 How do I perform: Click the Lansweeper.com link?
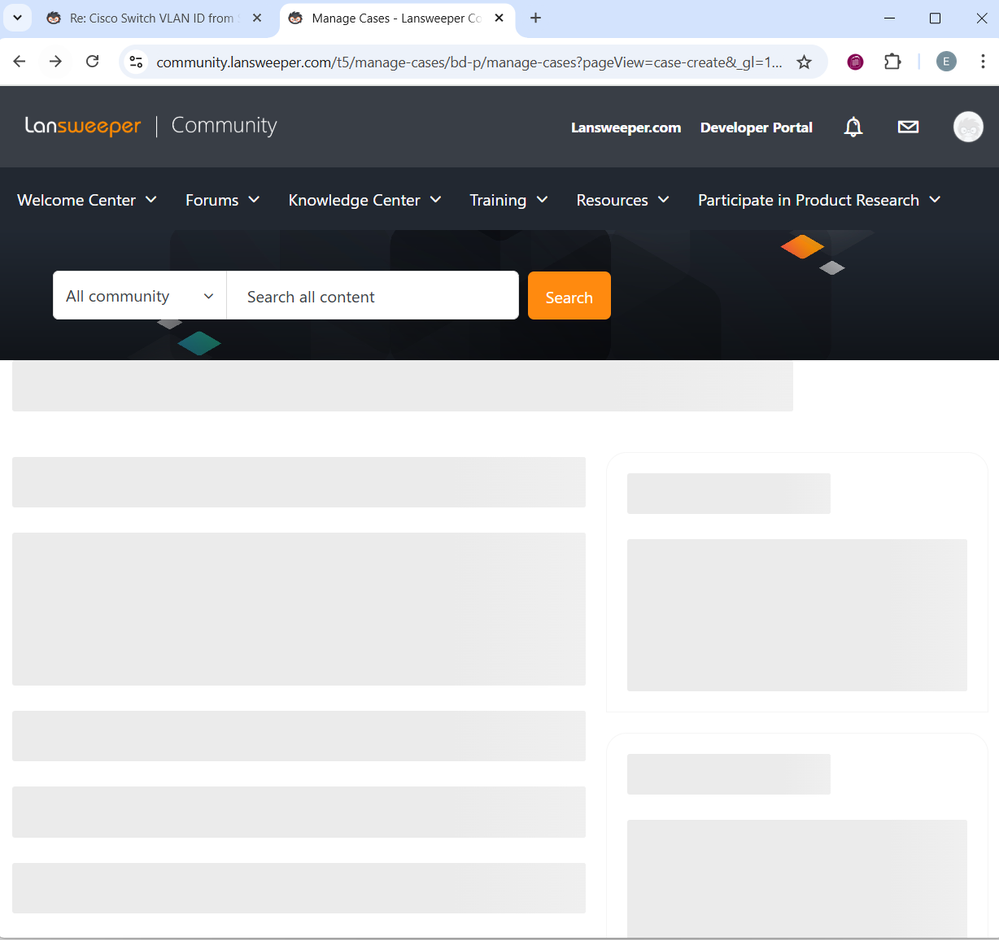626,128
